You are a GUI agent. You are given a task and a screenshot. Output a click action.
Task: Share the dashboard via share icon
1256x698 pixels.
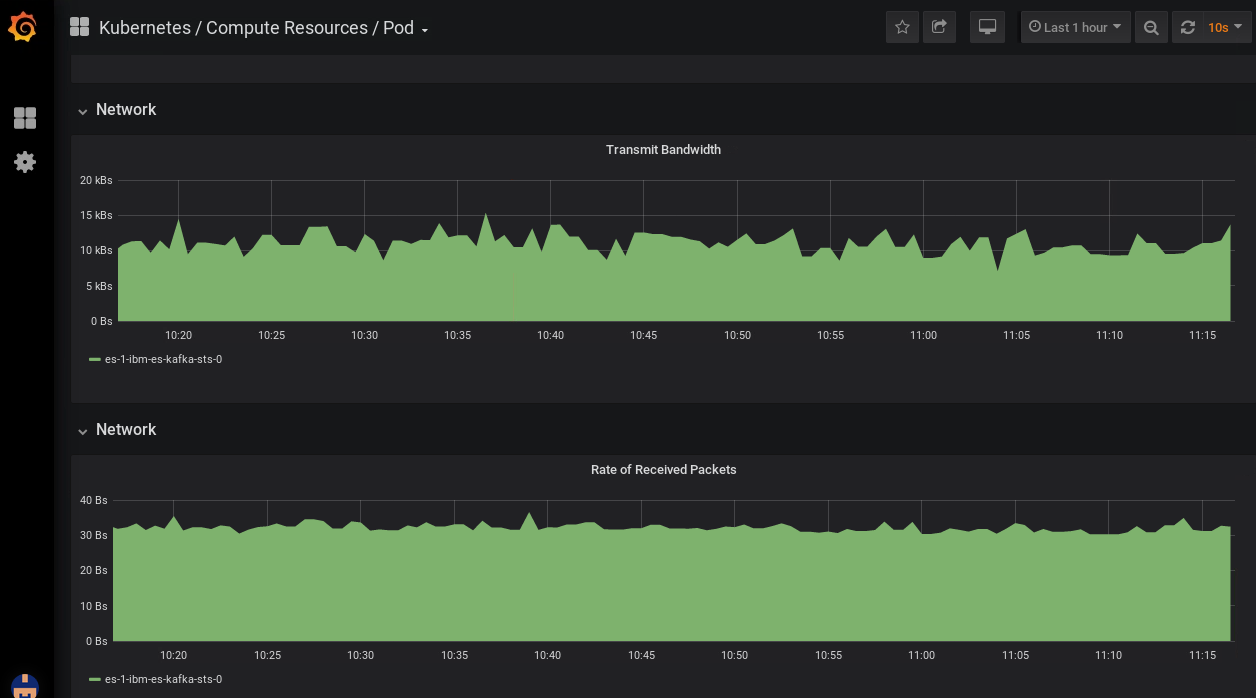tap(939, 27)
